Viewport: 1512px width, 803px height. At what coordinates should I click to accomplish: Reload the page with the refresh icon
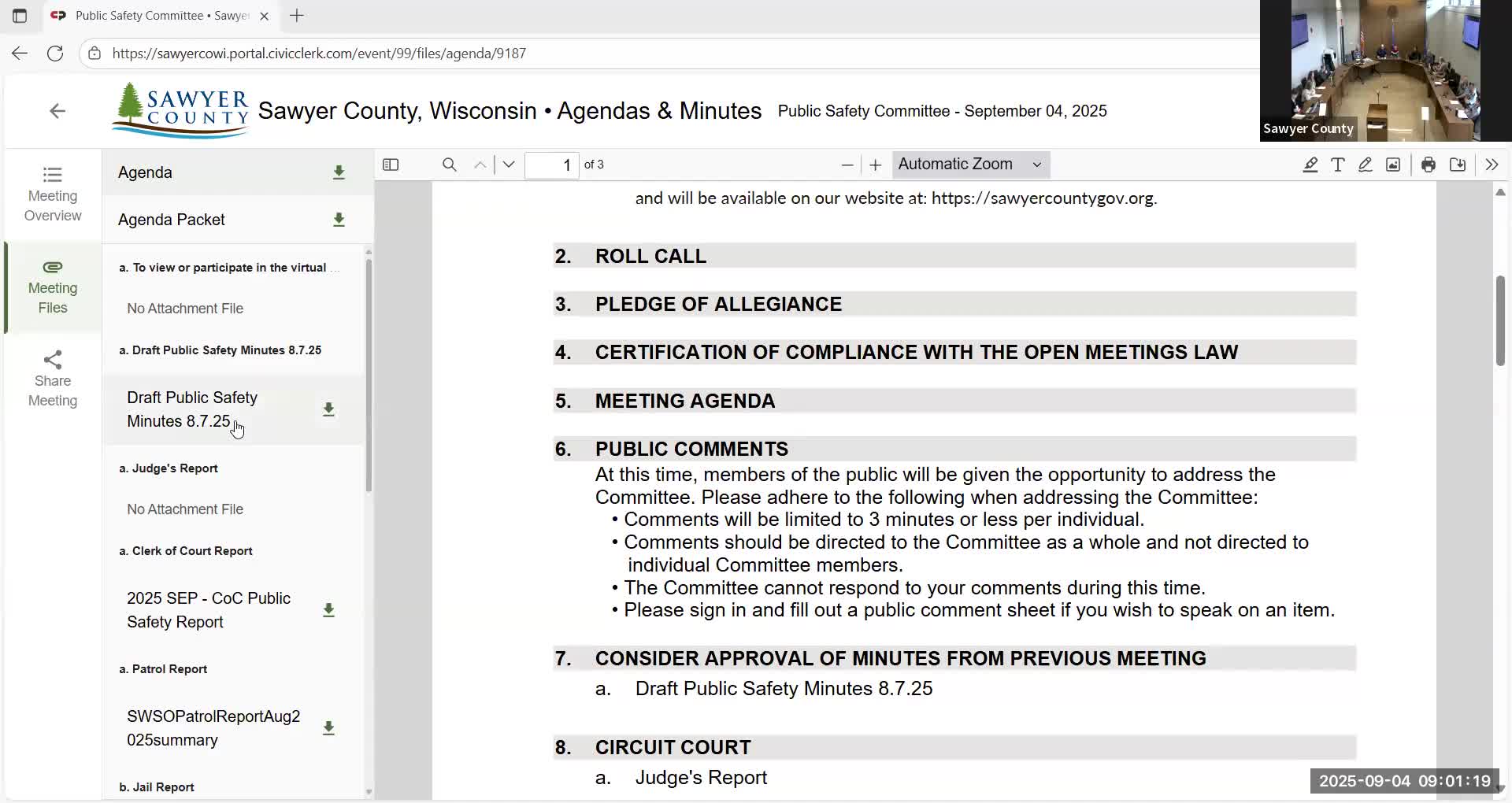click(x=55, y=54)
